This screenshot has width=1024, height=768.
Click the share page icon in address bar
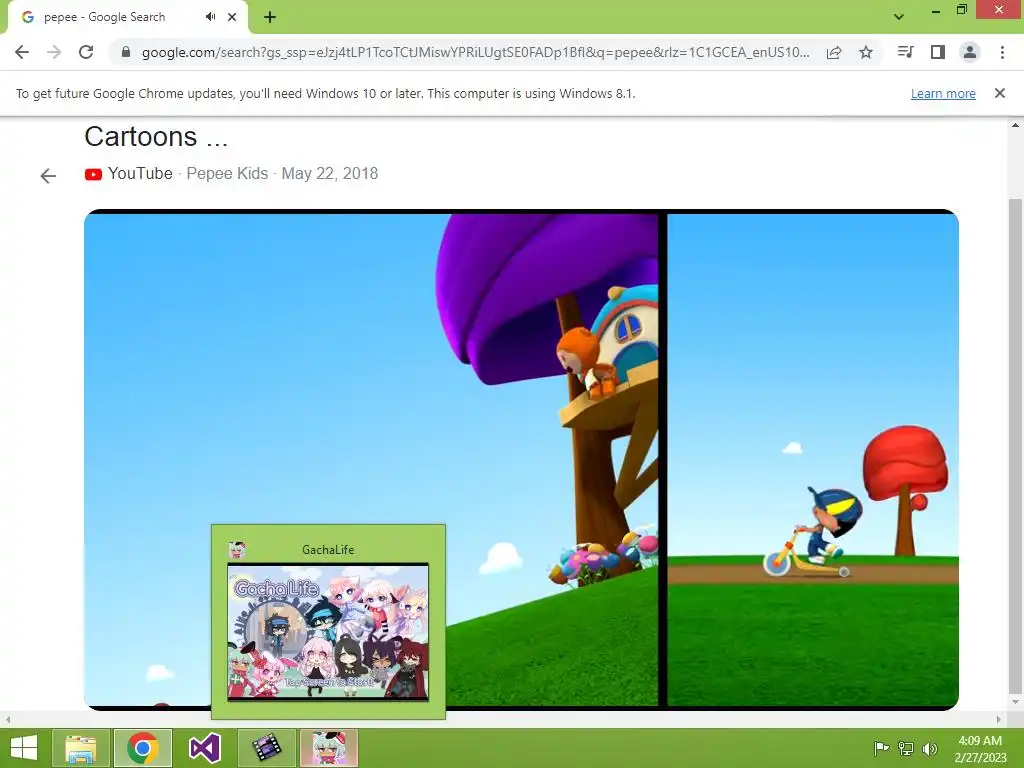tap(834, 52)
